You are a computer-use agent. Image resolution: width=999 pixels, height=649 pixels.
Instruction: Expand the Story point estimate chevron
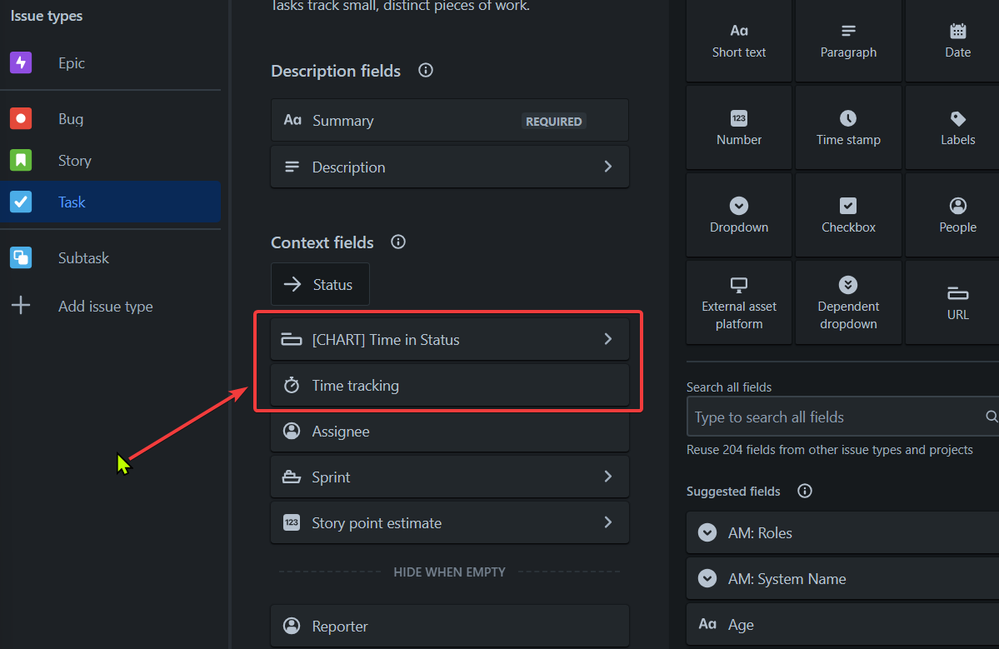point(608,522)
